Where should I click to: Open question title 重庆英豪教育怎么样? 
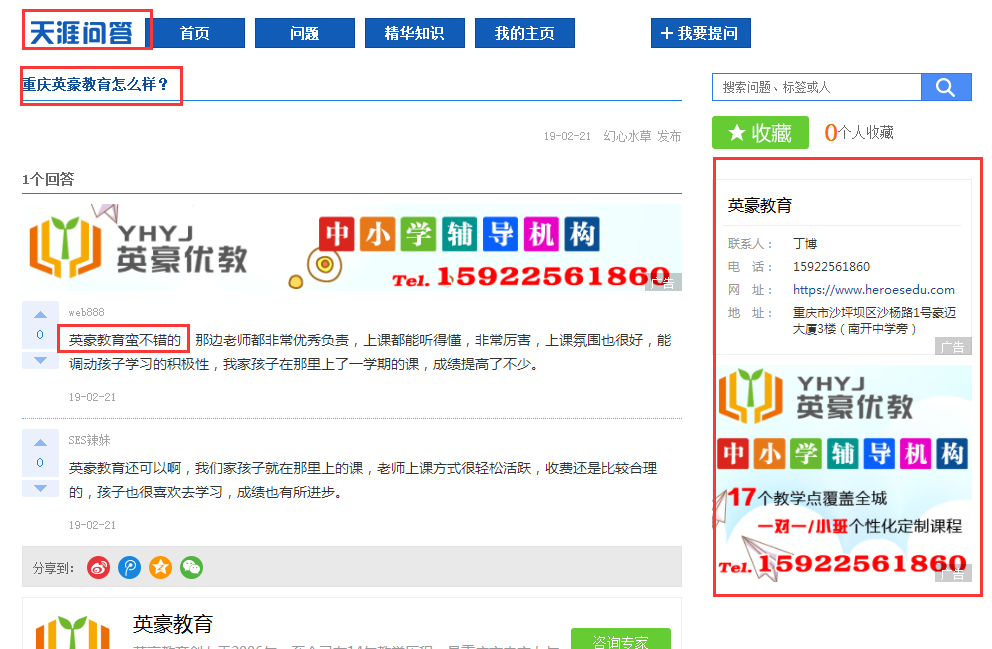[96, 84]
